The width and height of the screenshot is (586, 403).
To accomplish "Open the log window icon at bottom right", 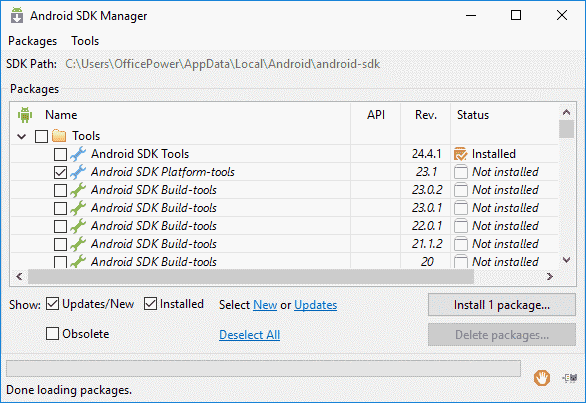I will pos(570,378).
